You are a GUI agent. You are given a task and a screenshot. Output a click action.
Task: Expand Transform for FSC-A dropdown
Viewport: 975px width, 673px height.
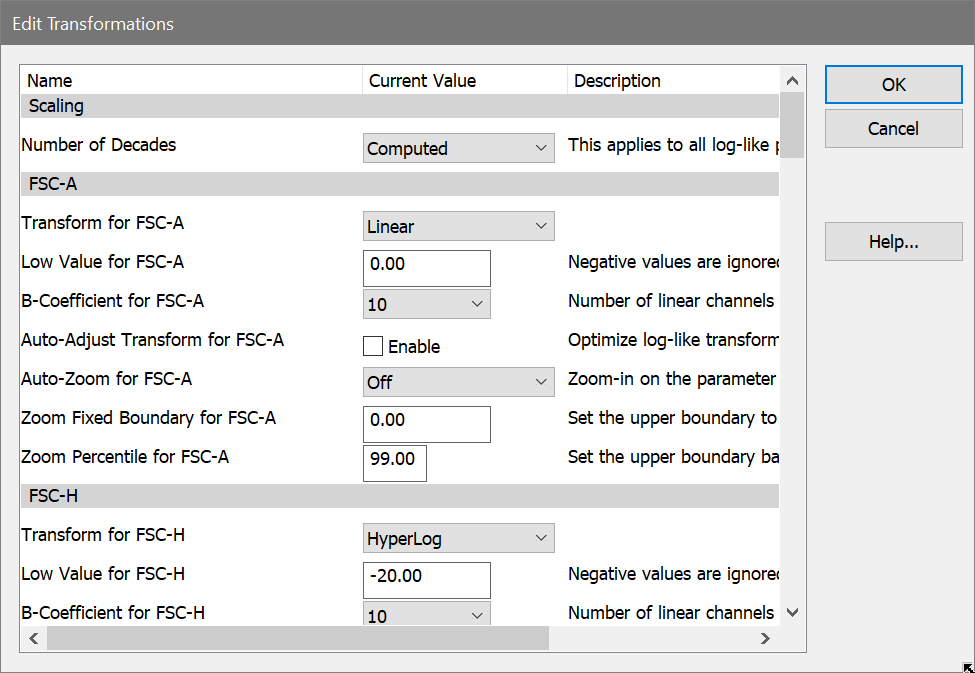tap(458, 227)
